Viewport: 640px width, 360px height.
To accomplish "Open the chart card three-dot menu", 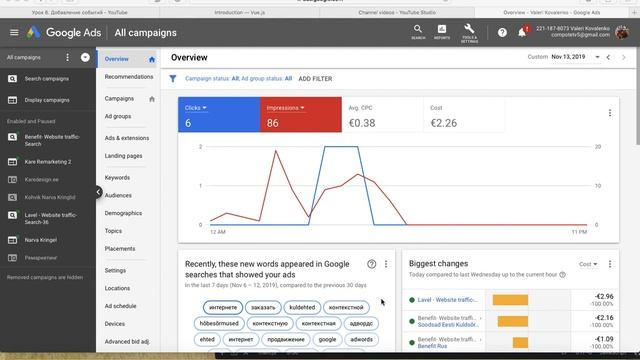I will point(609,113).
